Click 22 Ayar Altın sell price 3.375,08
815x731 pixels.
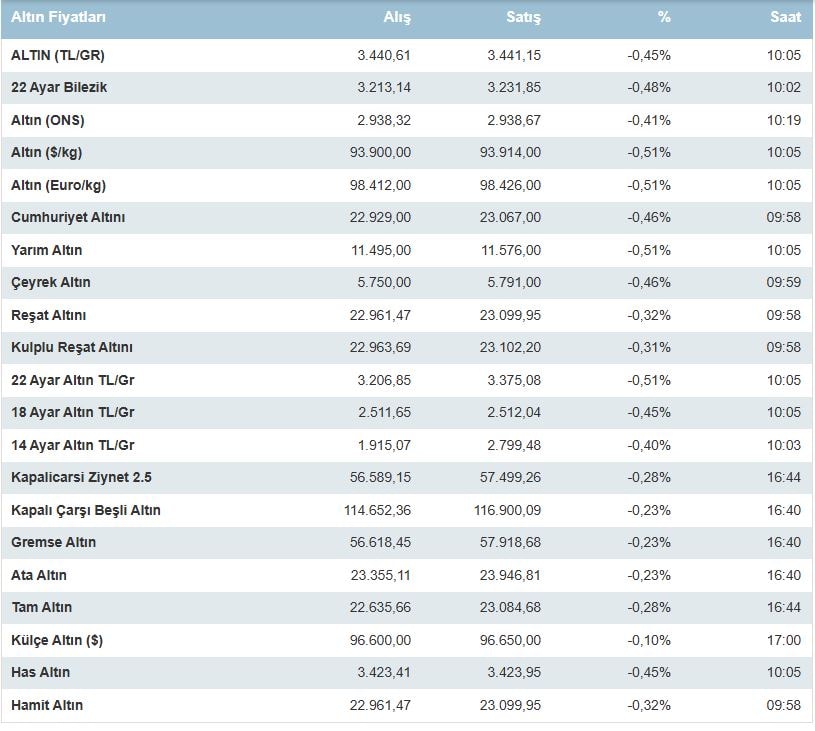pos(514,380)
